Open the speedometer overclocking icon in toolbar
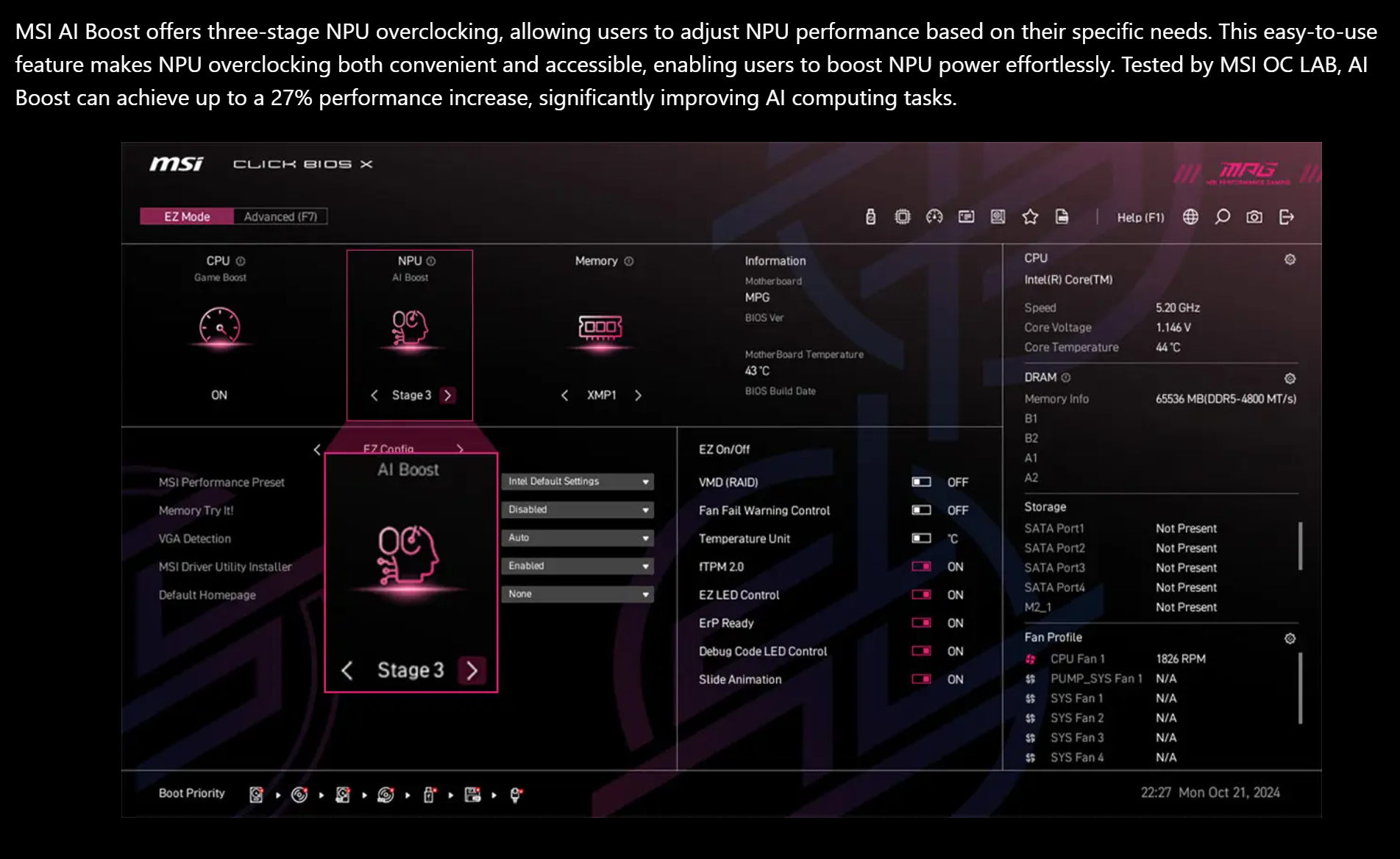This screenshot has width=1400, height=859. pyautogui.click(x=934, y=217)
